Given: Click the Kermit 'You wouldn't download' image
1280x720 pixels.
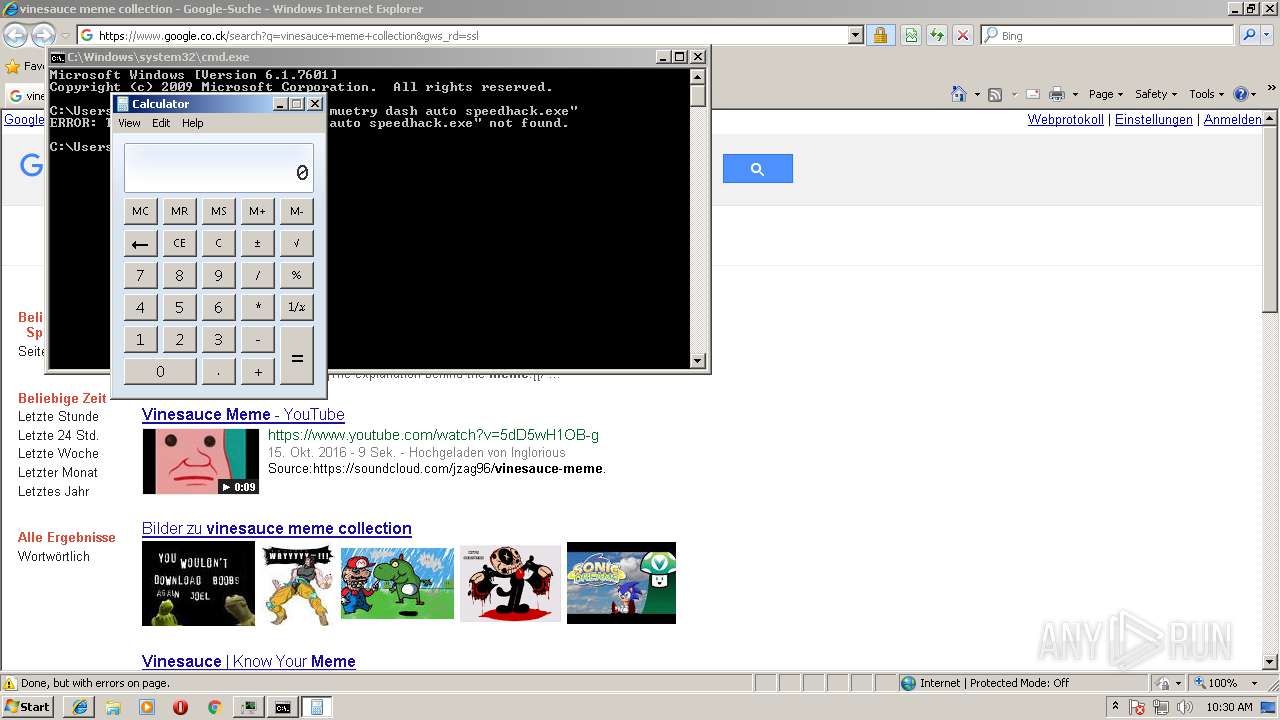Looking at the screenshot, I should [x=198, y=584].
